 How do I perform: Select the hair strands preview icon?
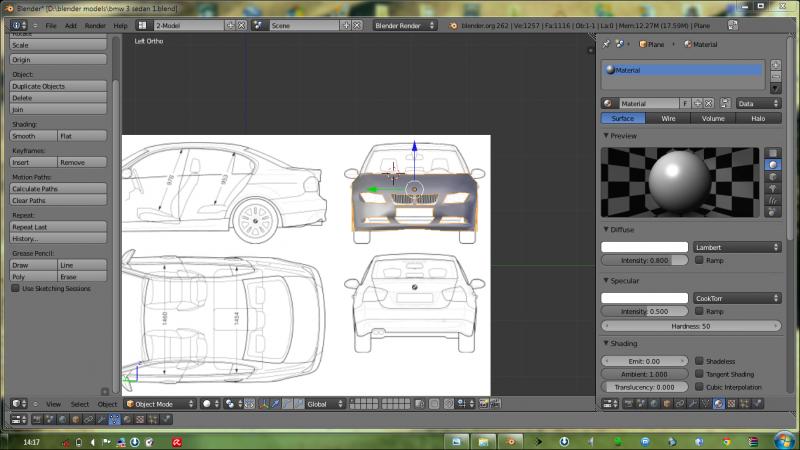tap(773, 200)
